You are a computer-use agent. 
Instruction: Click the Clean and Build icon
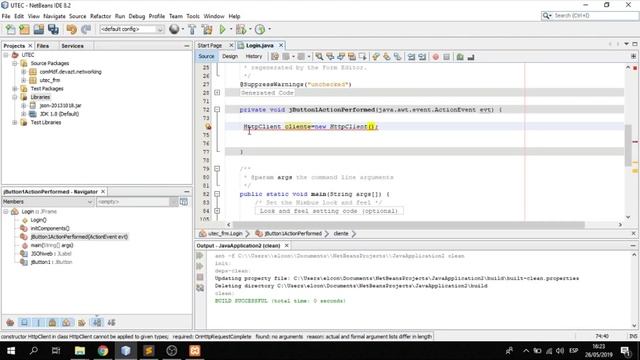[x=207, y=29]
